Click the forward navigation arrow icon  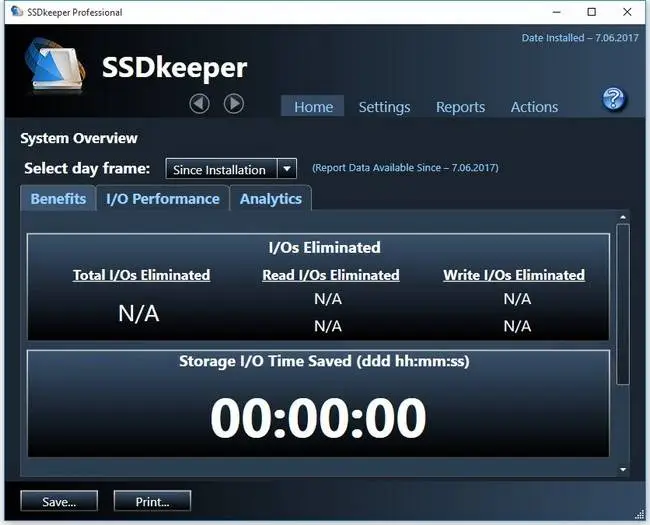point(234,103)
